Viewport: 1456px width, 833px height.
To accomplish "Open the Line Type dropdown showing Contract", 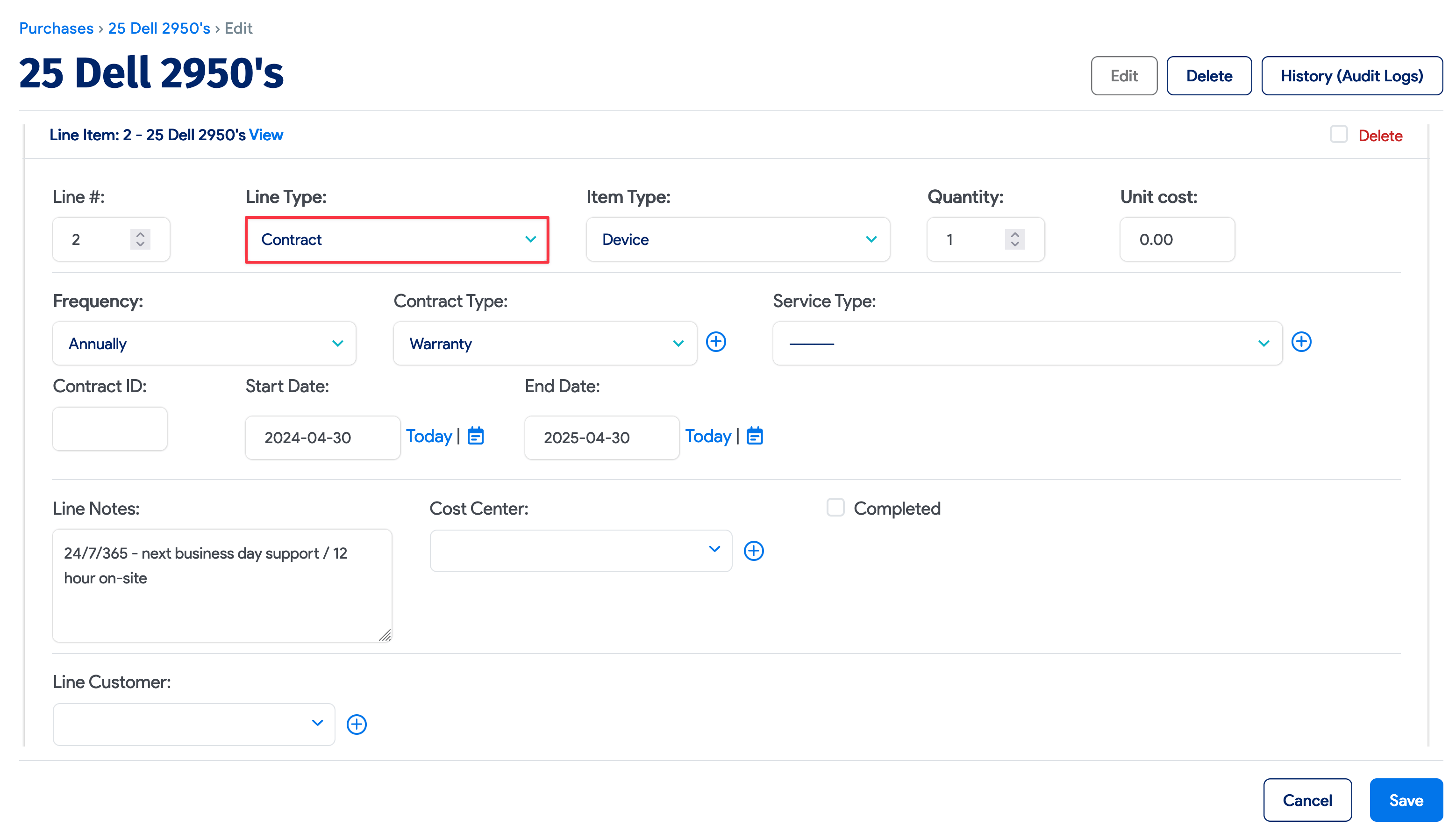I will (x=397, y=240).
